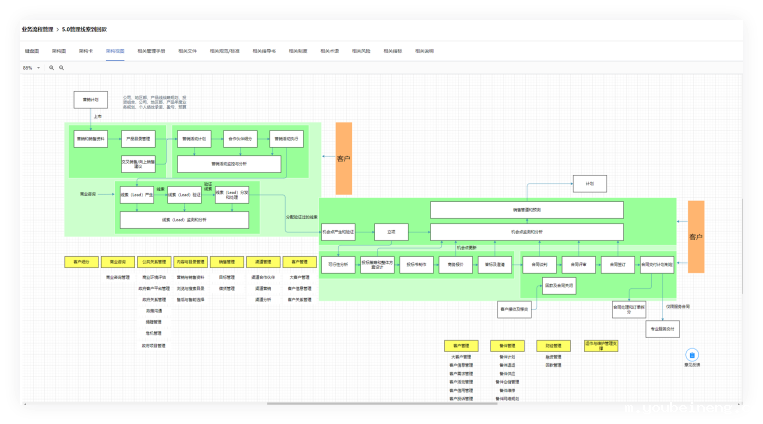Open the blue 意见反馈 feedback icon
This screenshot has width=763, height=424.
[692, 355]
